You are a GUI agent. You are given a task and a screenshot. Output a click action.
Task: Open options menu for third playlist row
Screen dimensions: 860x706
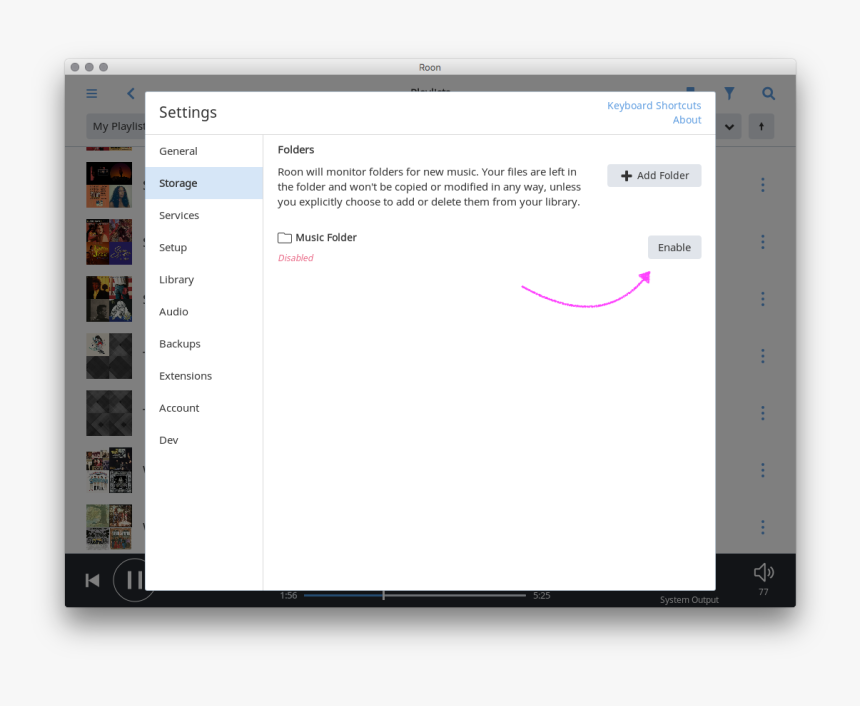tap(762, 299)
